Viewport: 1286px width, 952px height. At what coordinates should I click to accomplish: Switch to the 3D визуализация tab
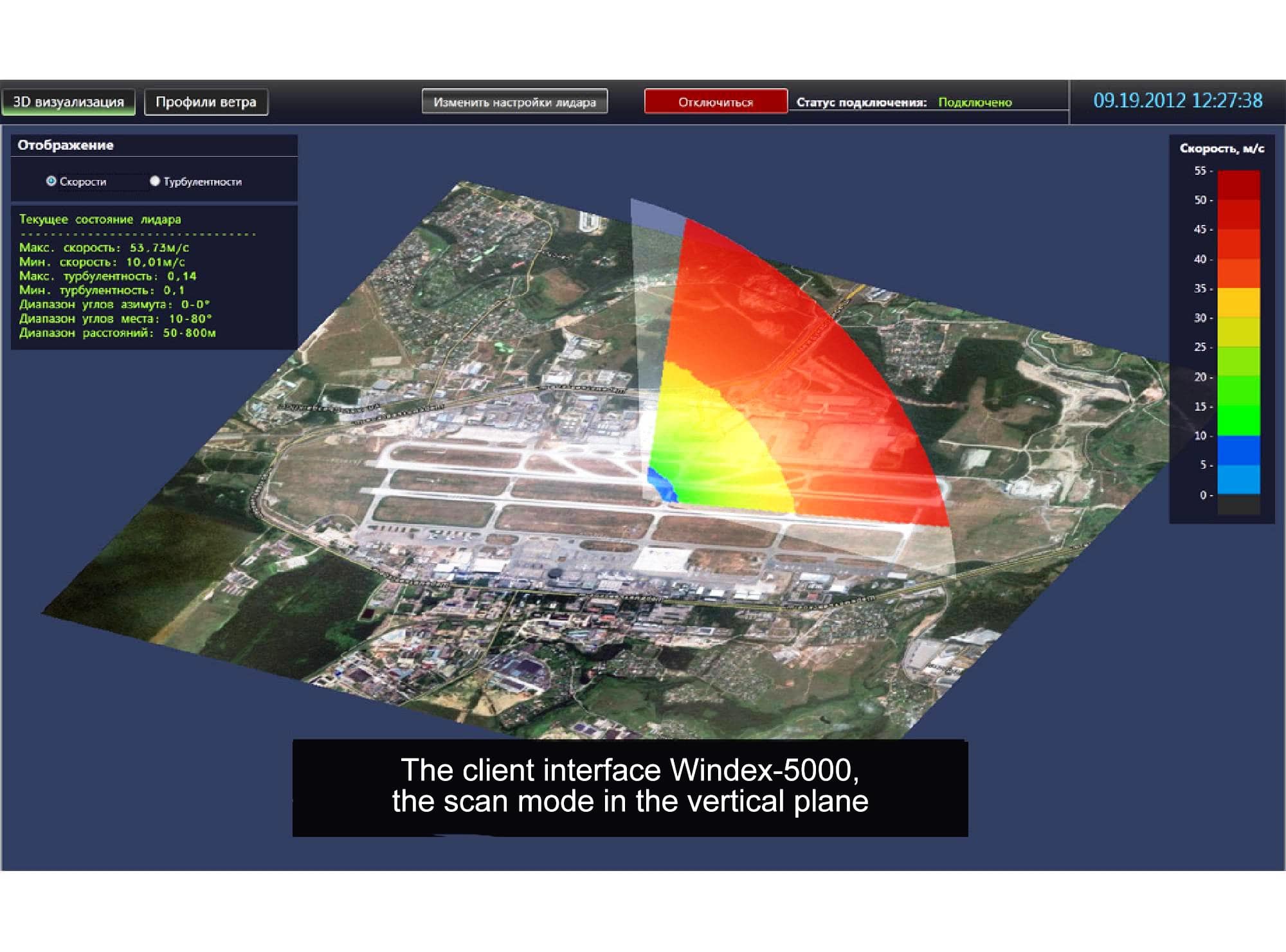68,102
